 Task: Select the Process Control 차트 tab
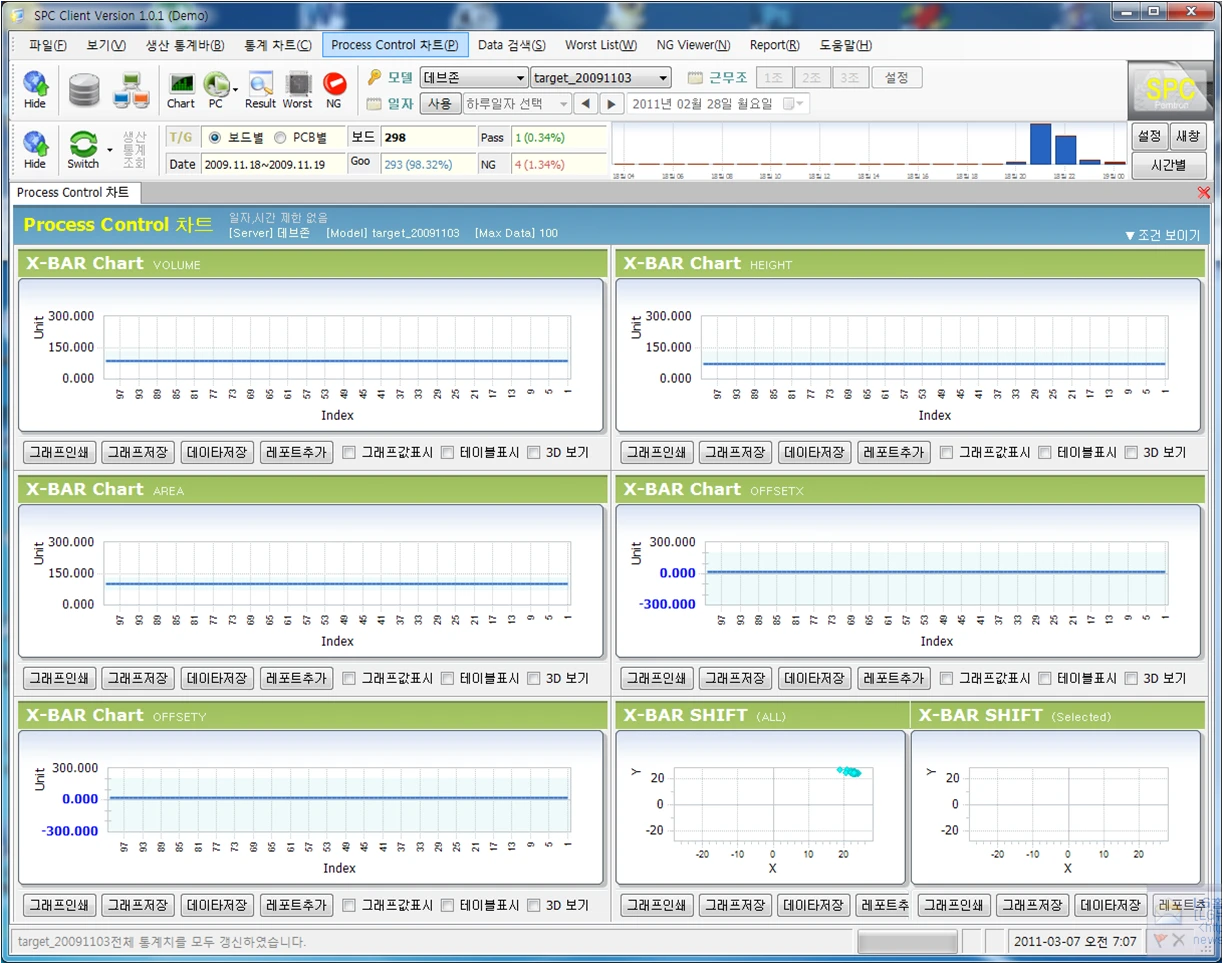click(73, 192)
